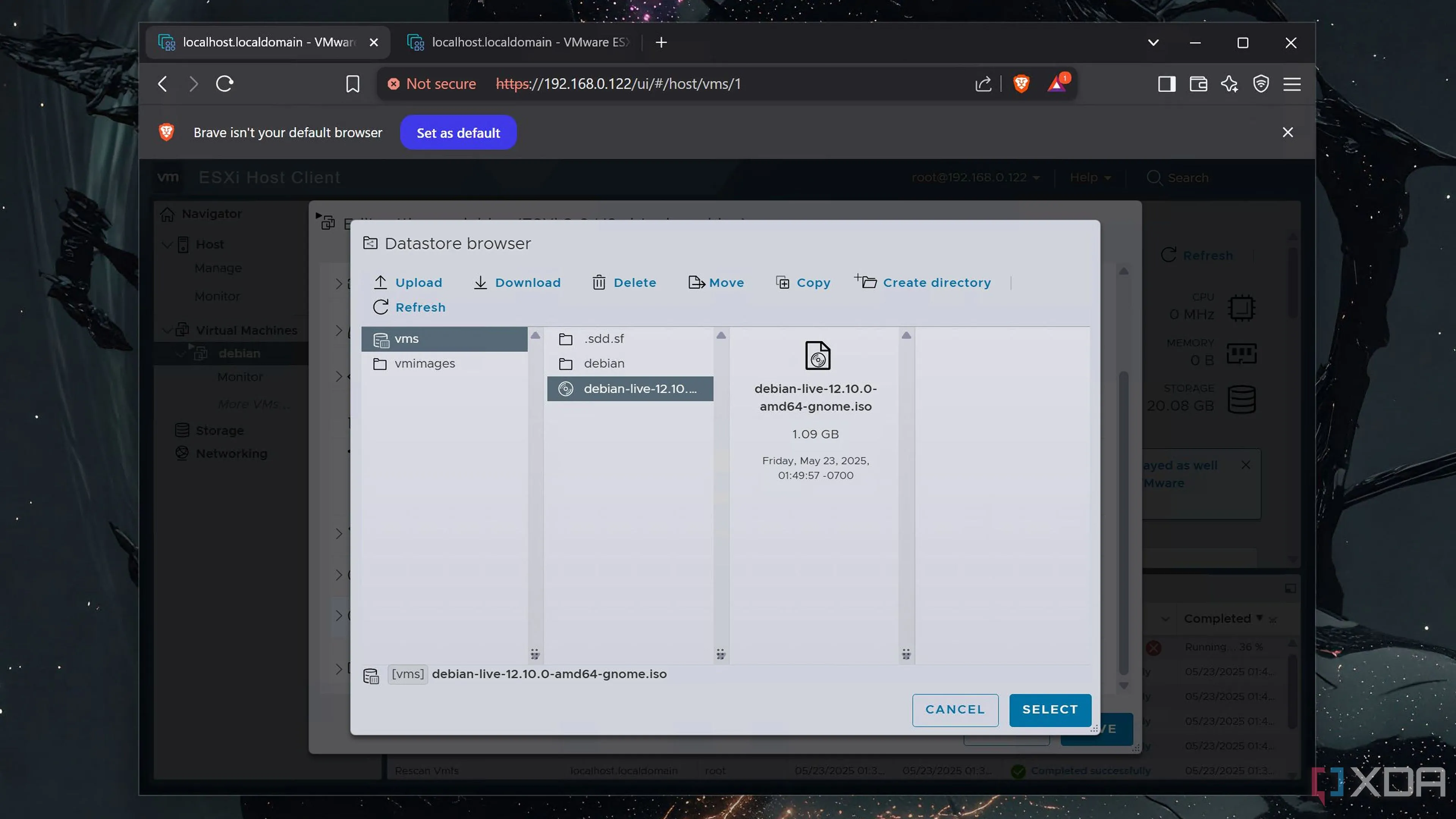Click More VMs link in navigator
The width and height of the screenshot is (1456, 819).
tap(254, 404)
